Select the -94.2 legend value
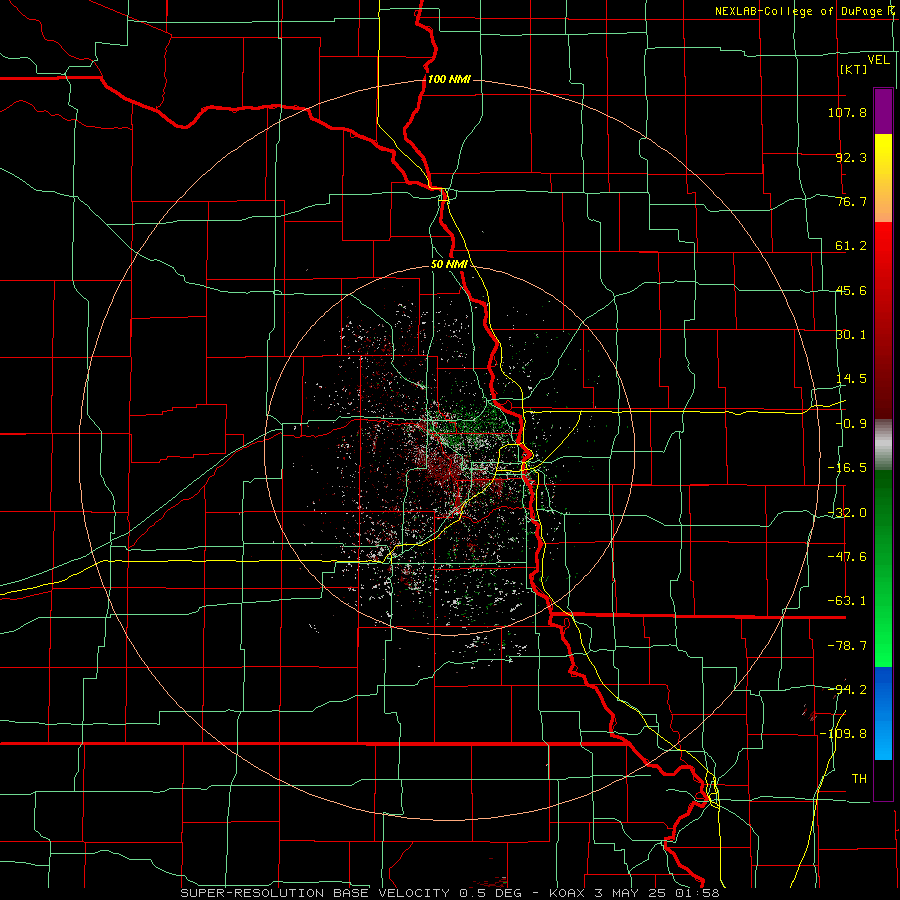 [x=847, y=689]
